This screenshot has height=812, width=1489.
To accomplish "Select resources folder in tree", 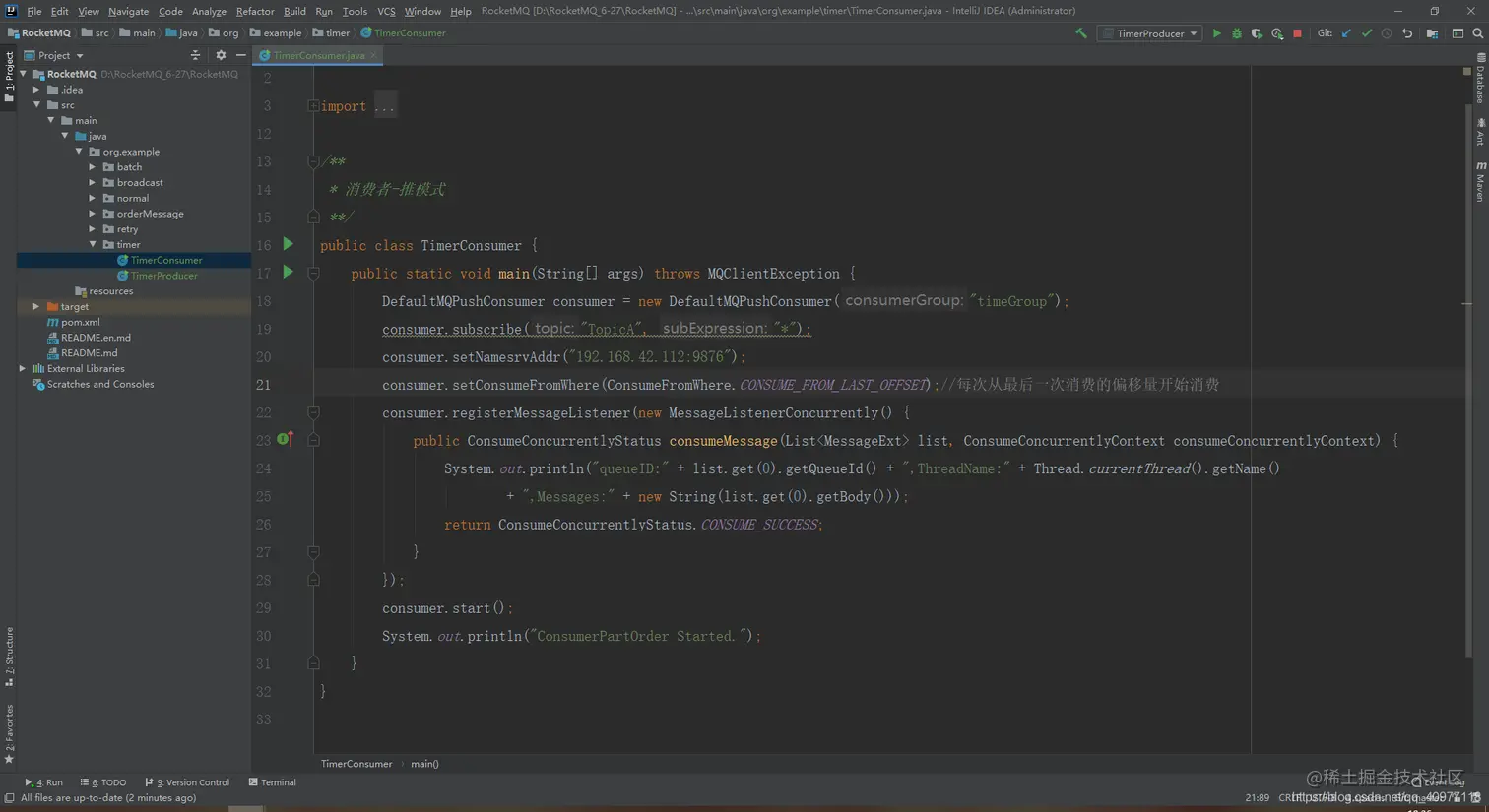I will 110,291.
